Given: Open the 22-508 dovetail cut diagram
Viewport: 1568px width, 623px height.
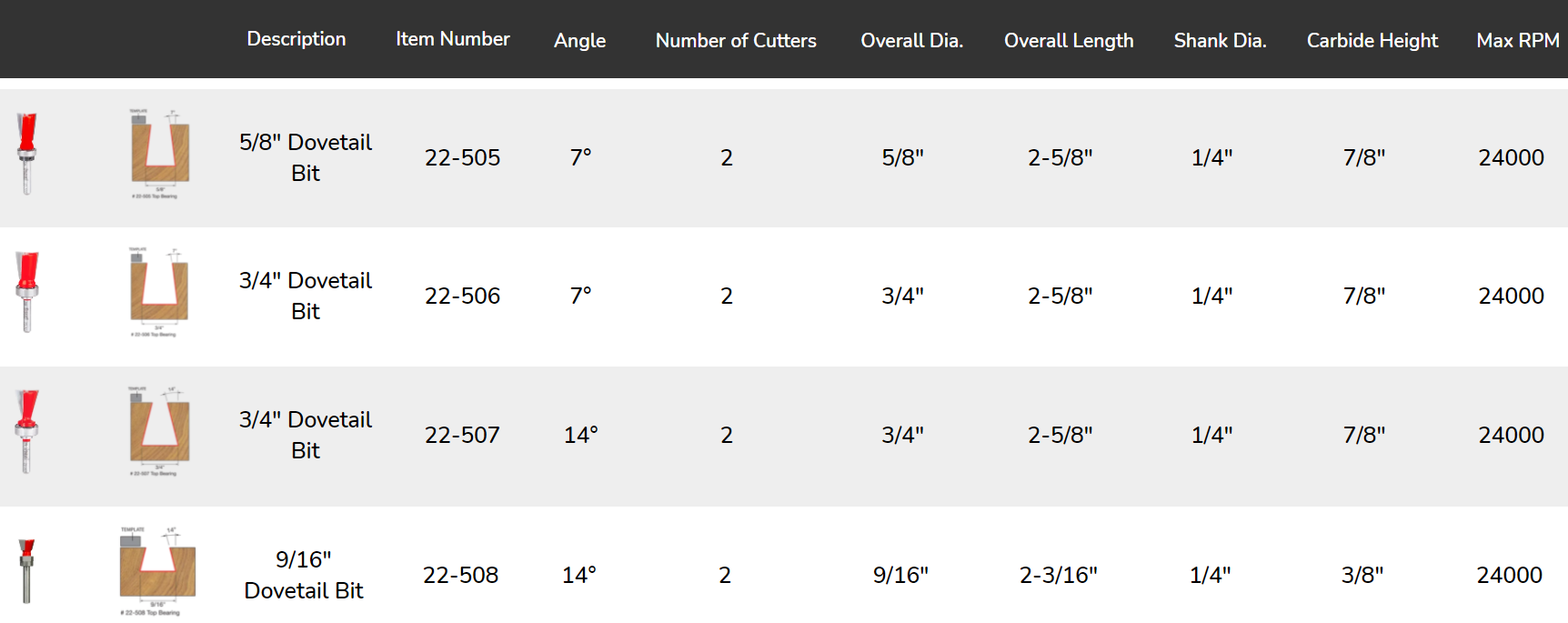Looking at the screenshot, I should tap(156, 571).
